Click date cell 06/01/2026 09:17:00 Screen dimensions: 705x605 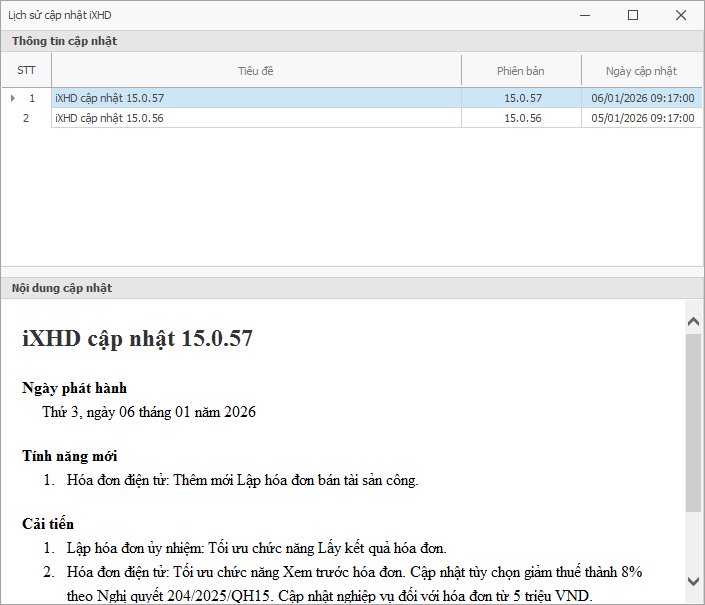click(x=642, y=98)
